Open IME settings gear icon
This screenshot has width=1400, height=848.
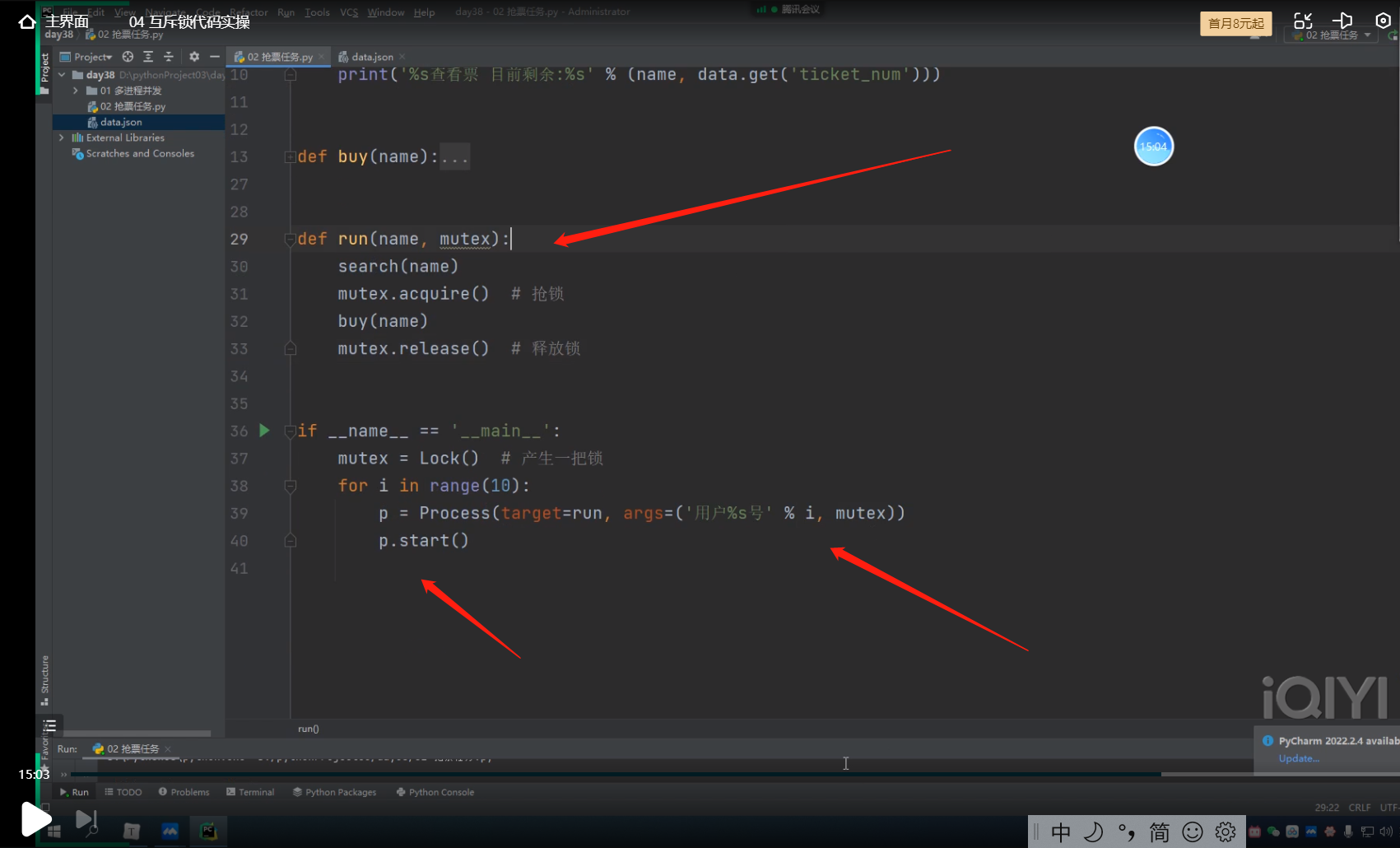(1226, 832)
